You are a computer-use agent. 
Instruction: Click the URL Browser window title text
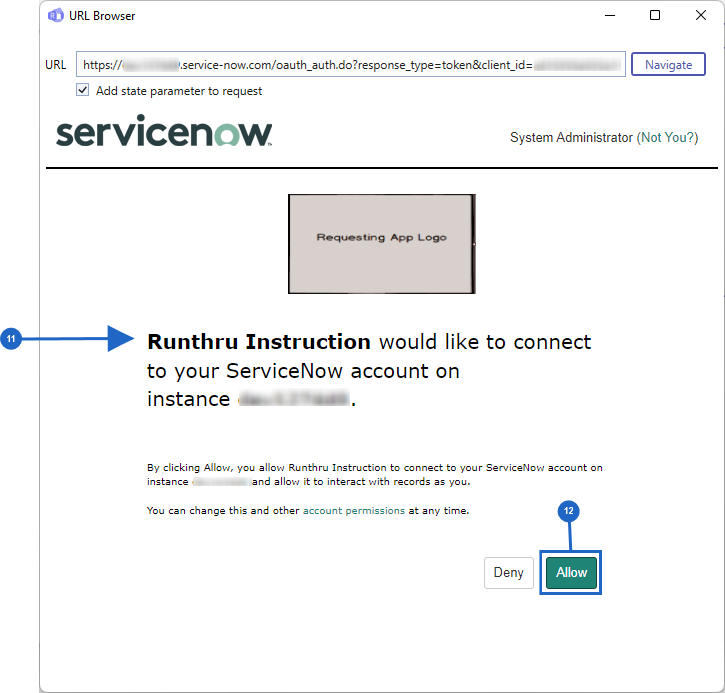(102, 15)
